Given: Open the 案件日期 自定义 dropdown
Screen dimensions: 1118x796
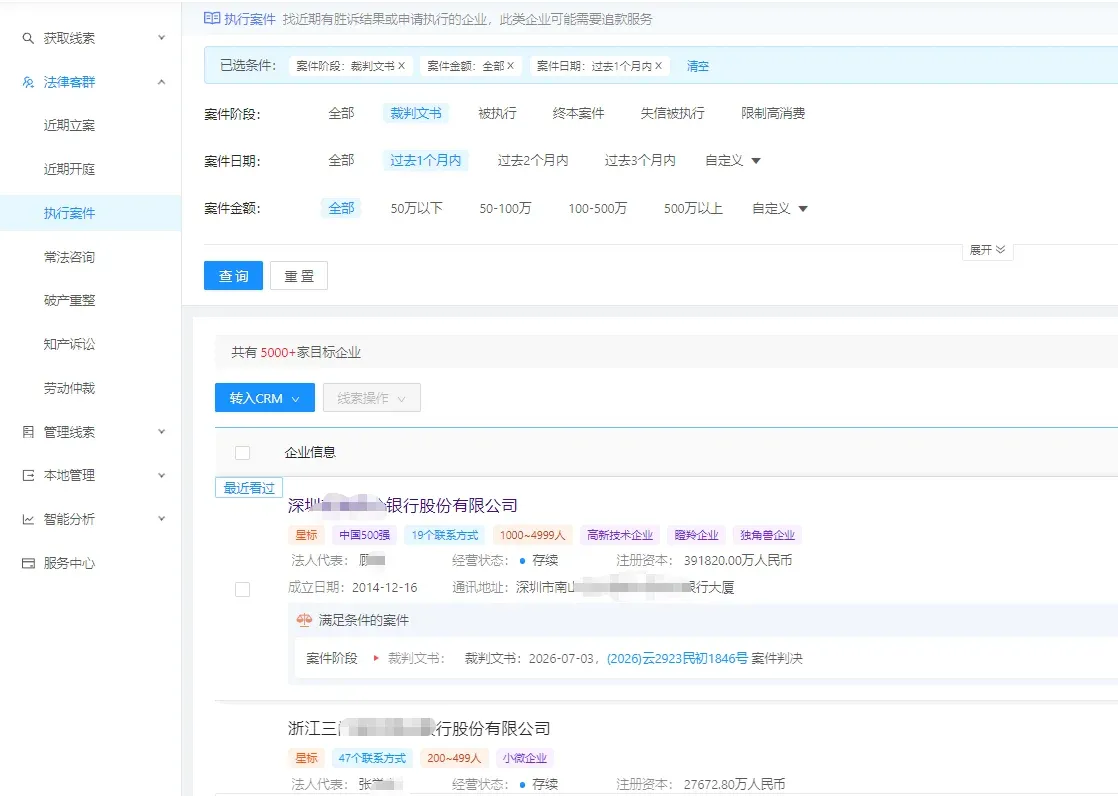Looking at the screenshot, I should point(732,160).
